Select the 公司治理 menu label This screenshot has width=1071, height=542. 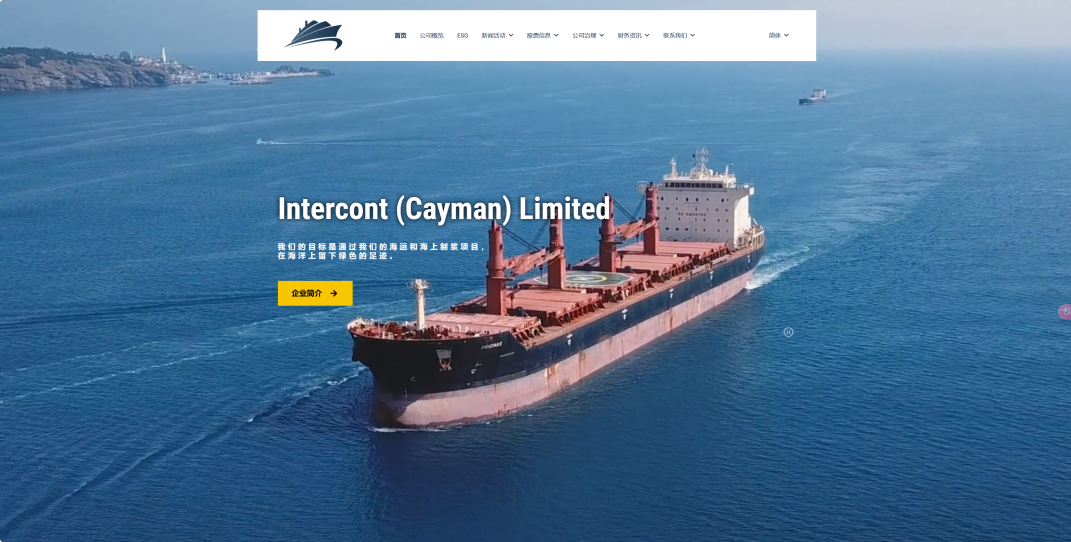click(585, 35)
